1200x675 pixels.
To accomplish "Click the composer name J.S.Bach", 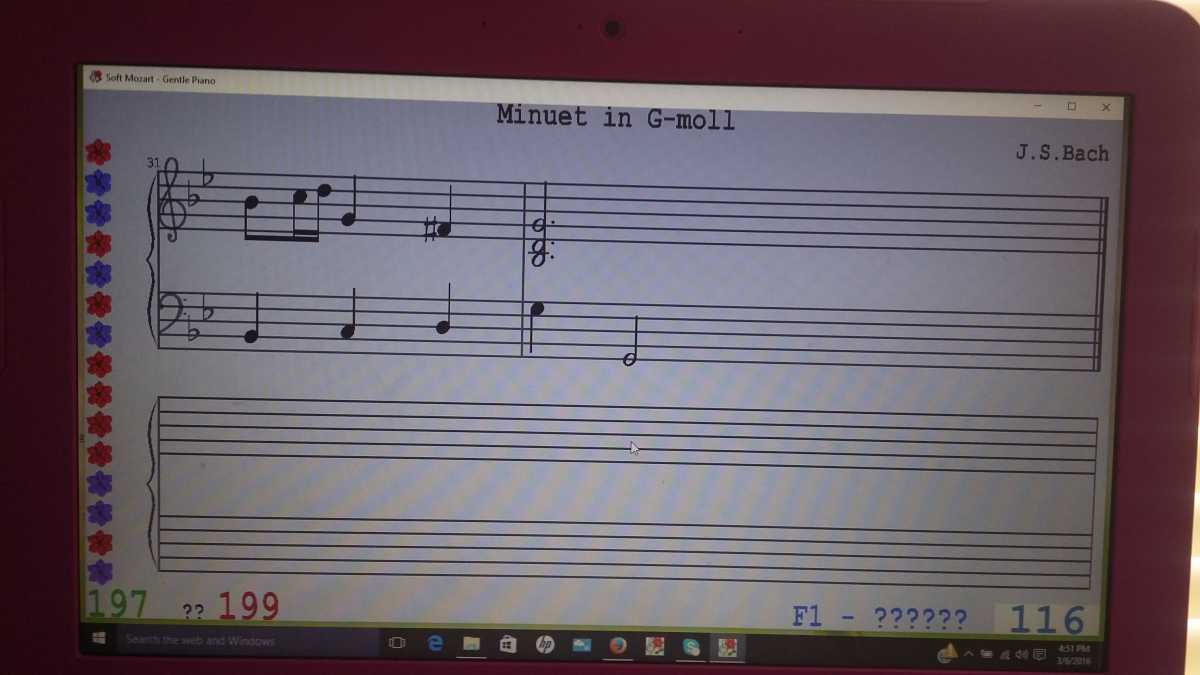I will pos(1062,153).
